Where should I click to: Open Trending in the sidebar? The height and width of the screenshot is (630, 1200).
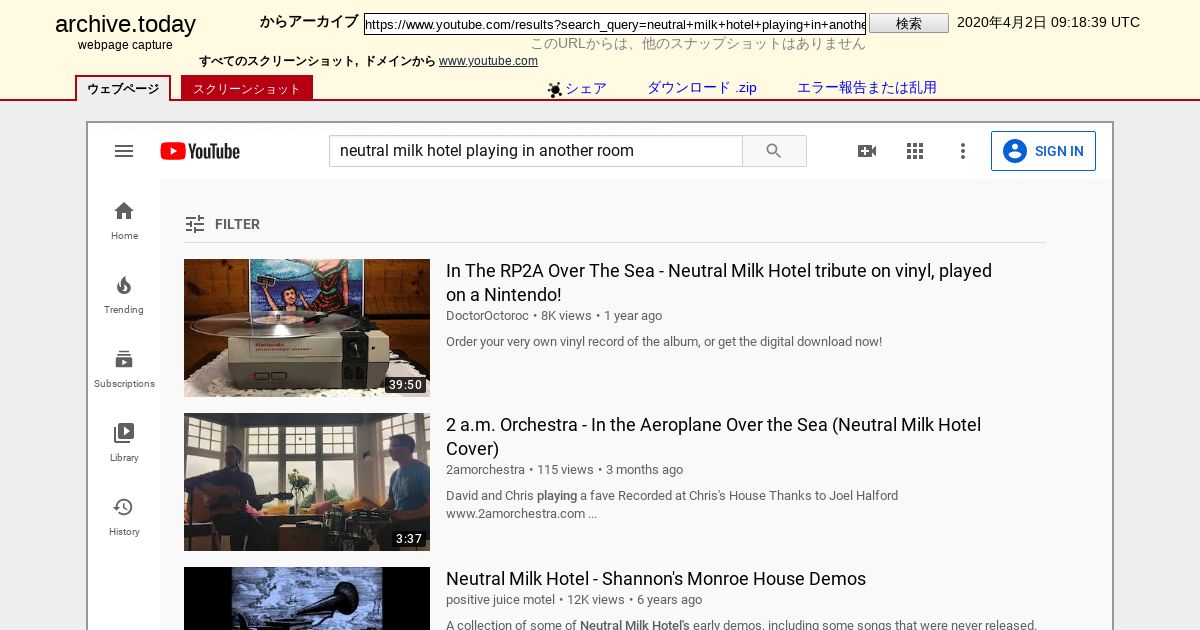point(124,294)
